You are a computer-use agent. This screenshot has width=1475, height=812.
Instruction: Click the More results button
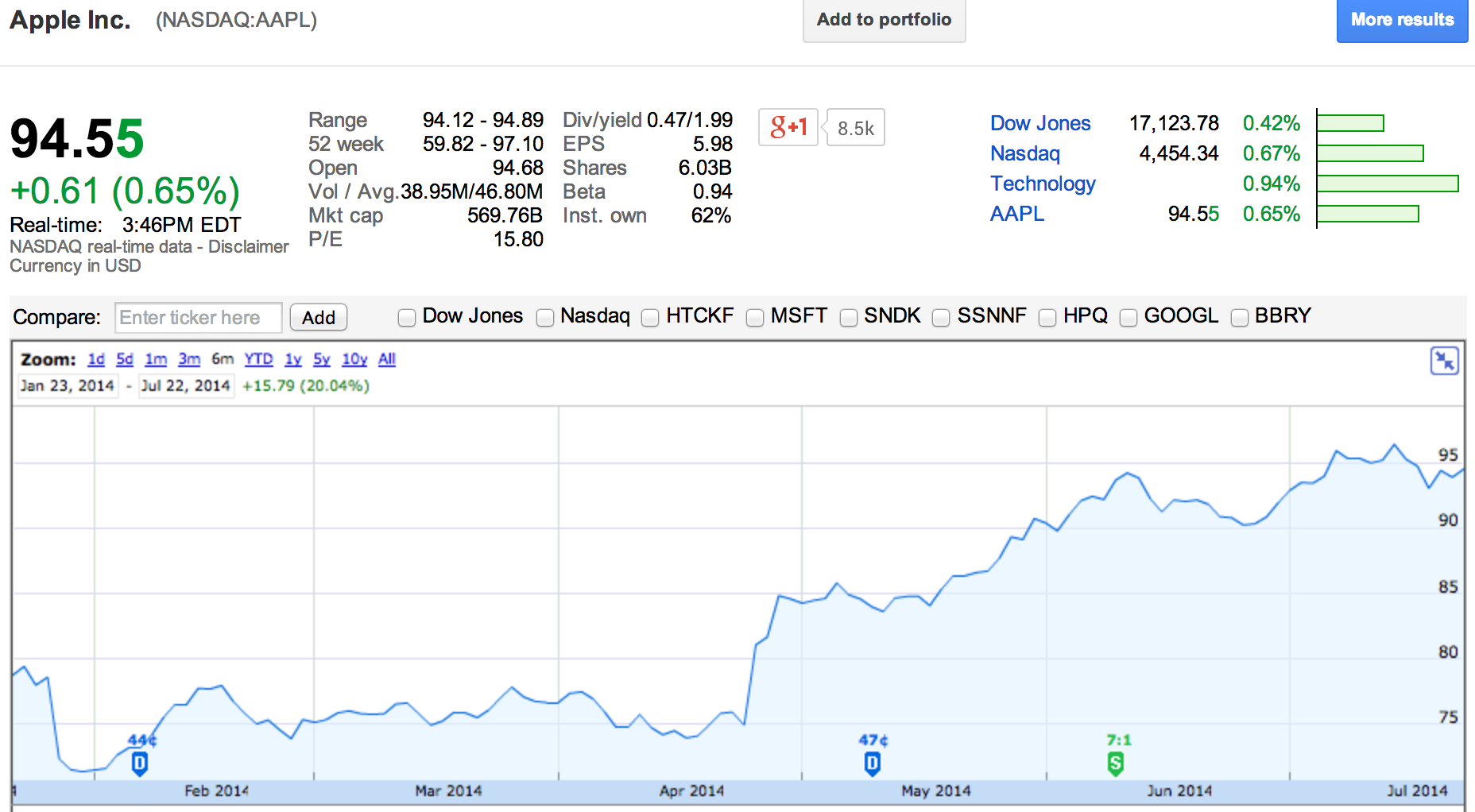tap(1403, 20)
